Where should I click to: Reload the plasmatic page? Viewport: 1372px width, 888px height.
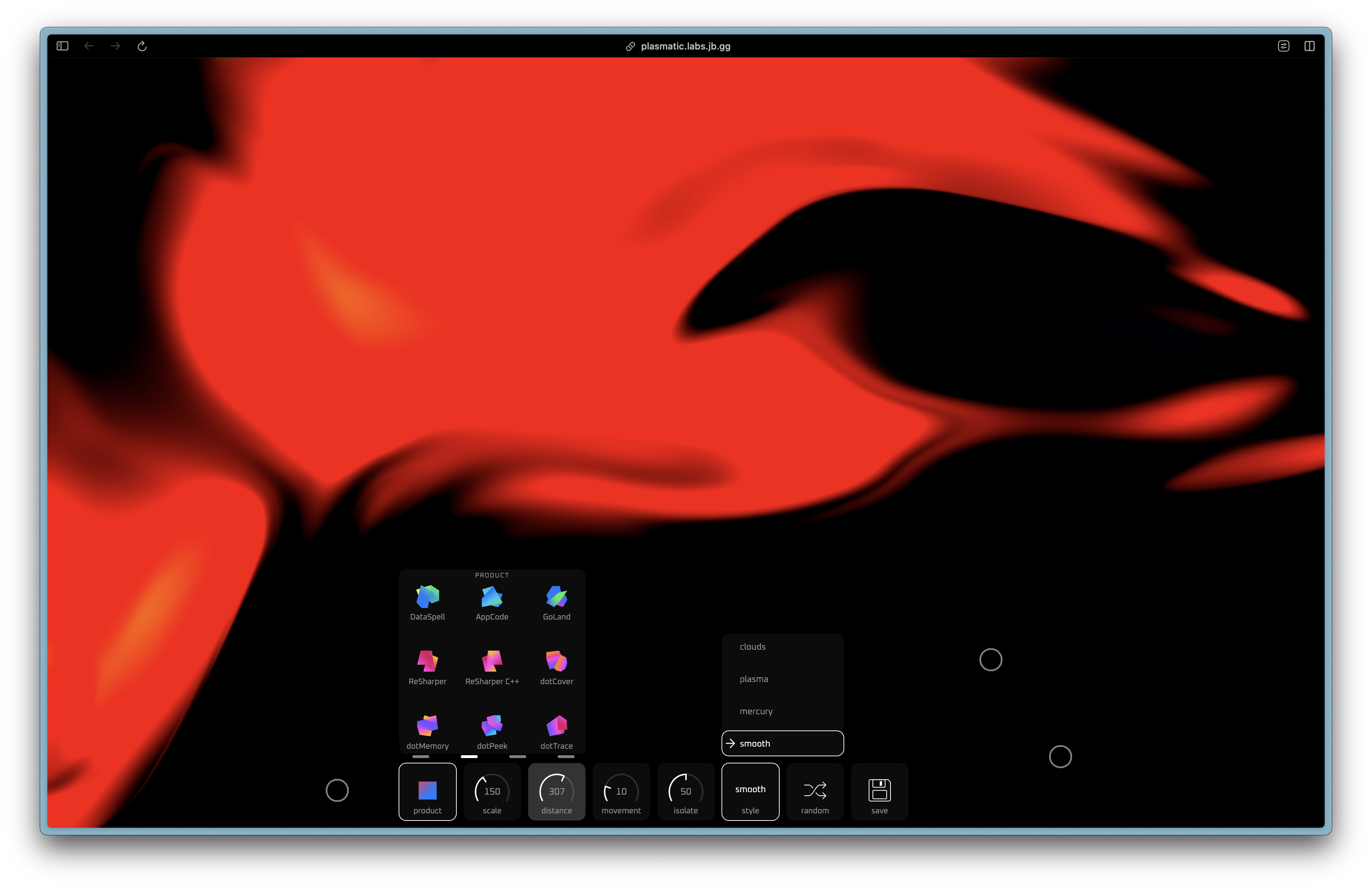(x=142, y=46)
